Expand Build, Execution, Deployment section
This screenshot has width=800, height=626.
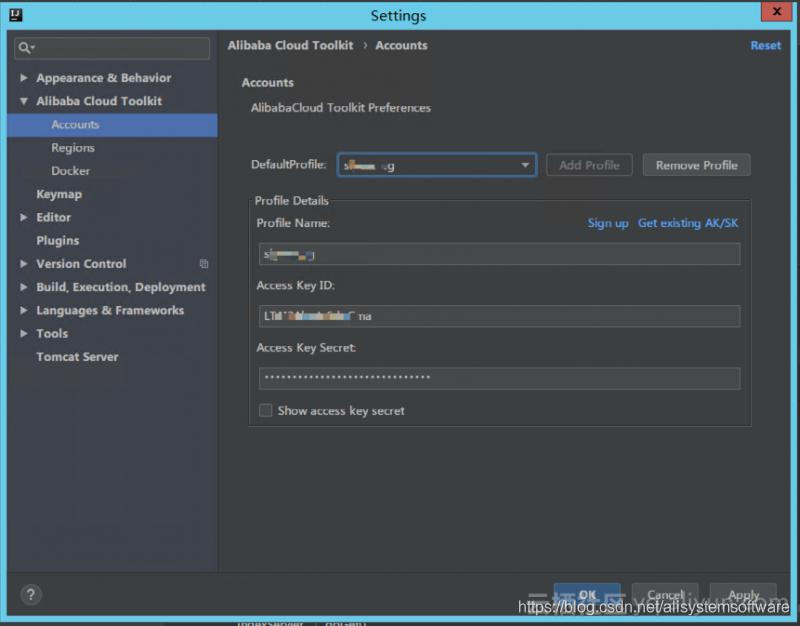(23, 287)
